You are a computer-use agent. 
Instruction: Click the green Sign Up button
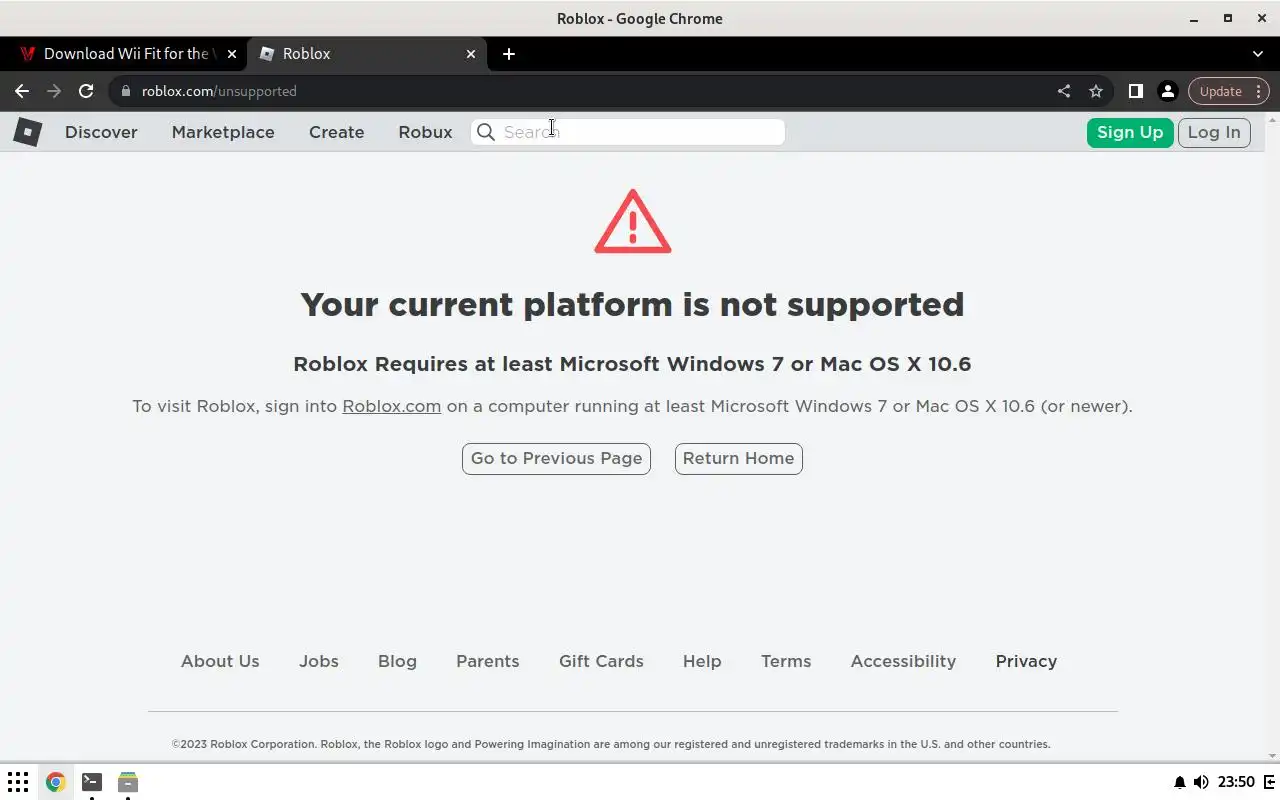pos(1130,132)
